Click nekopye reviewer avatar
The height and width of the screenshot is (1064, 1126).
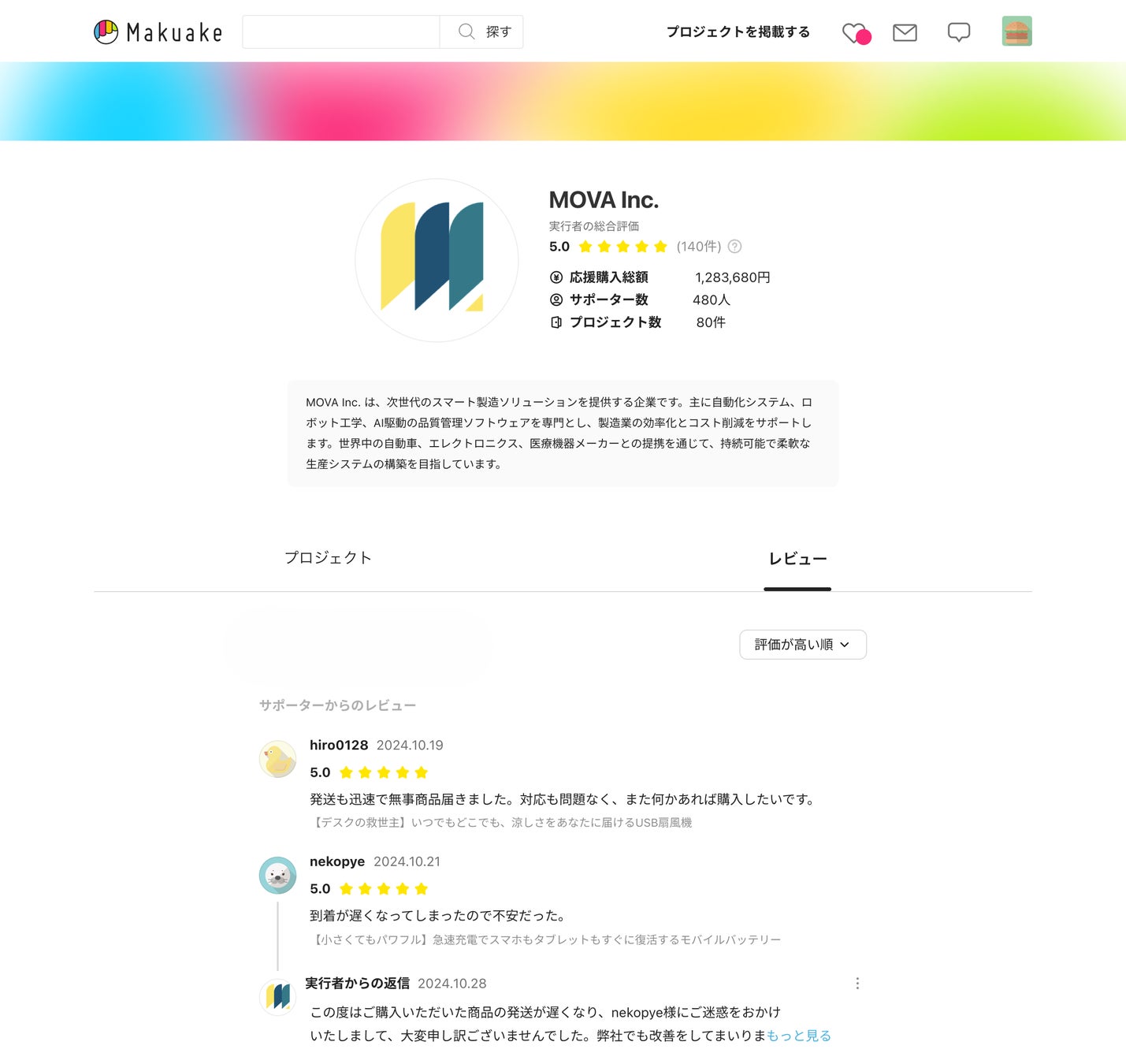click(278, 876)
